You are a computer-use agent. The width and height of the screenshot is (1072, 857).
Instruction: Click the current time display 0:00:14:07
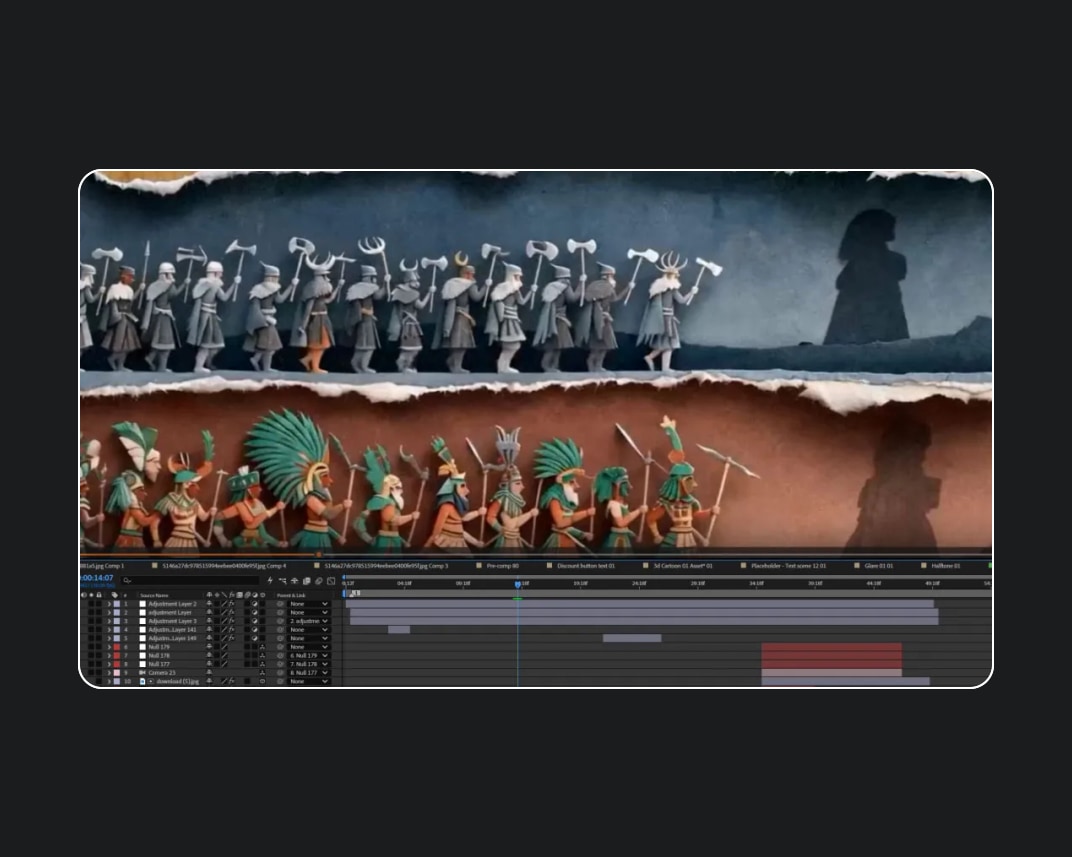[x=96, y=578]
